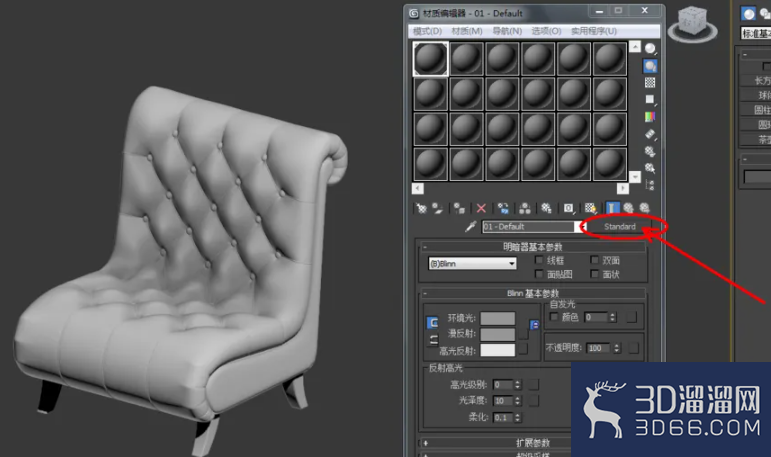Screen dimensions: 771x457
Task: Open the material editor Options icon
Action: click(650, 151)
